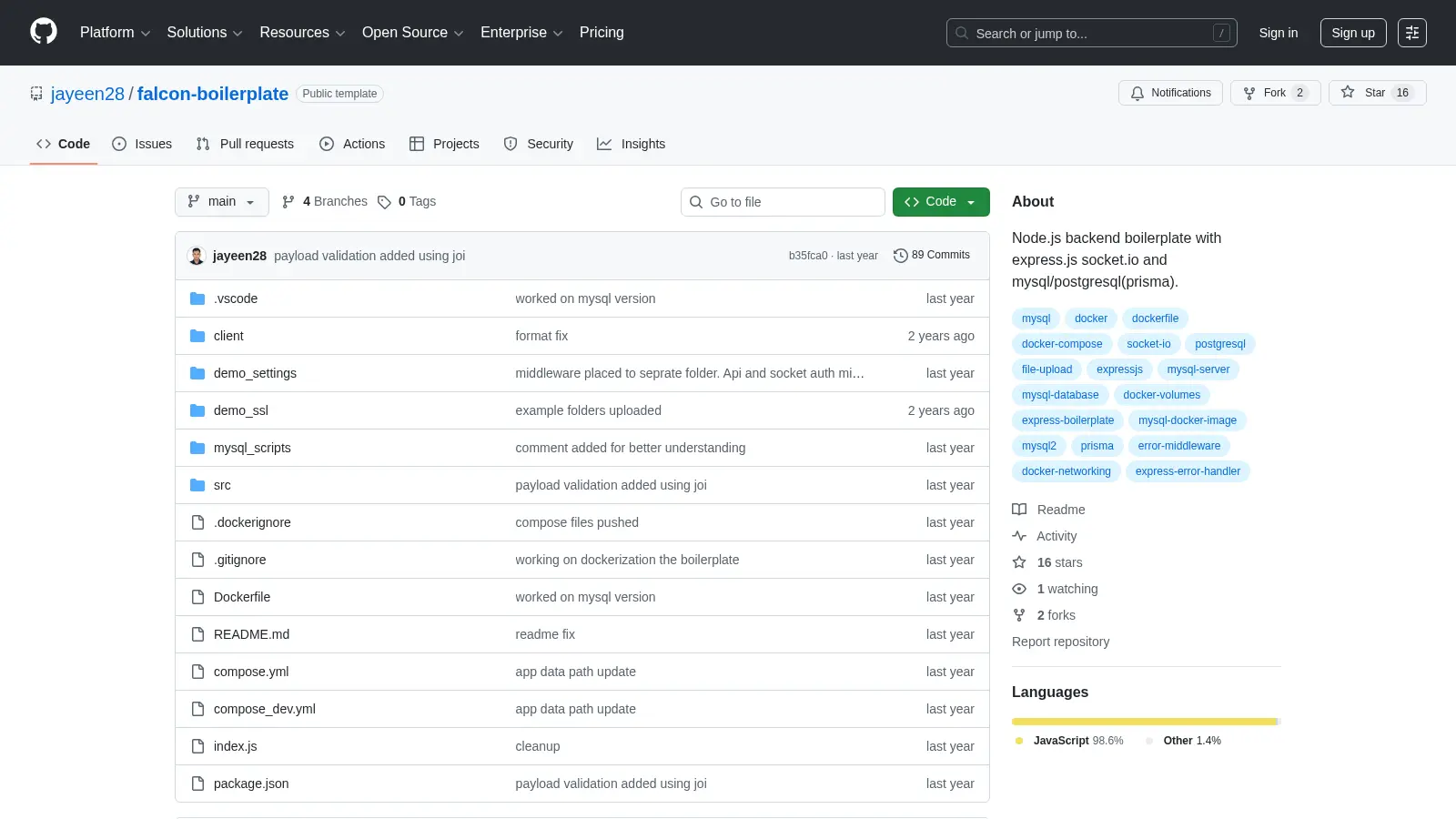Click the Dockerfile file icon

point(197,597)
